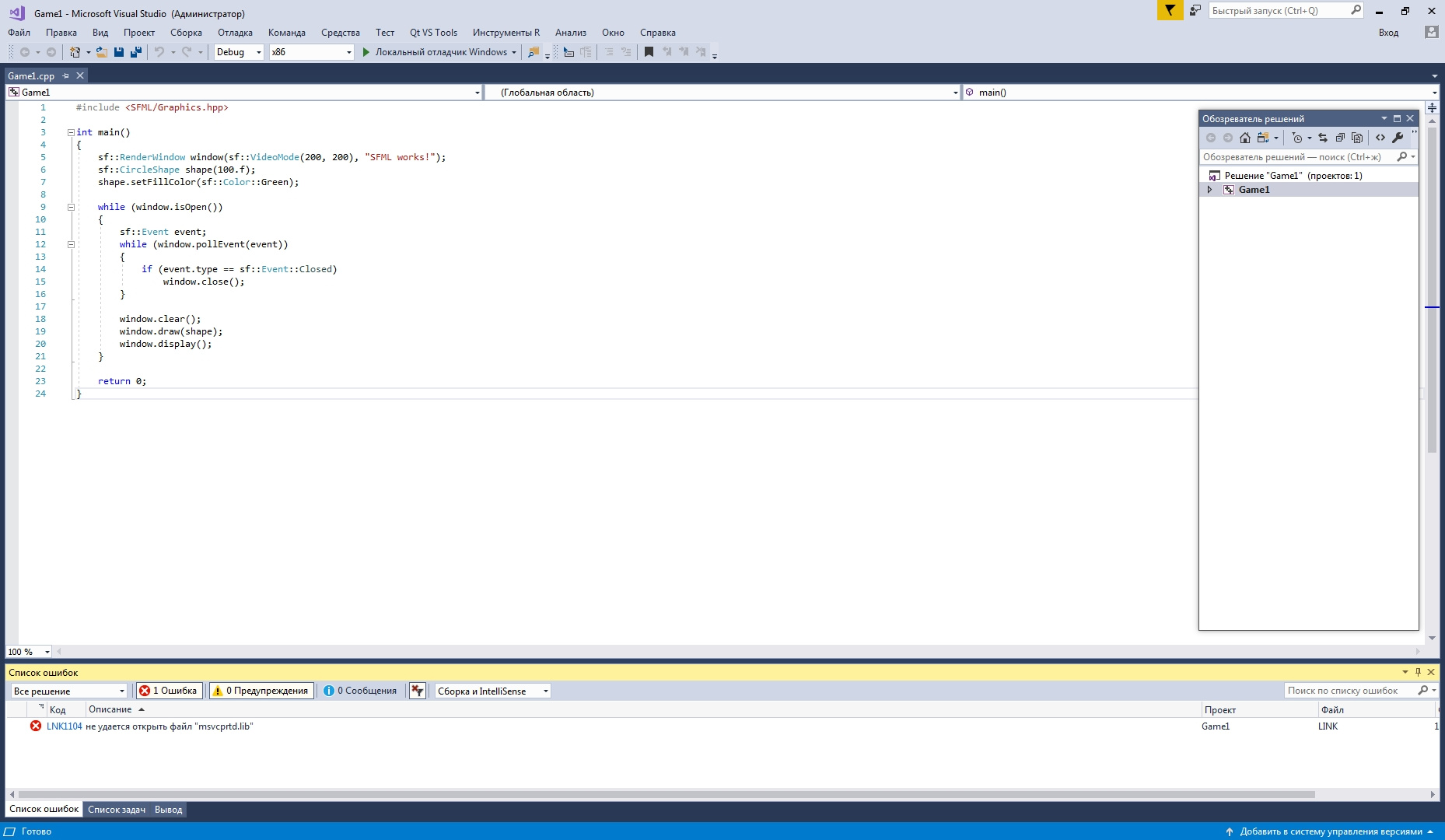
Task: Switch to the Вывод tab
Action: click(168, 810)
